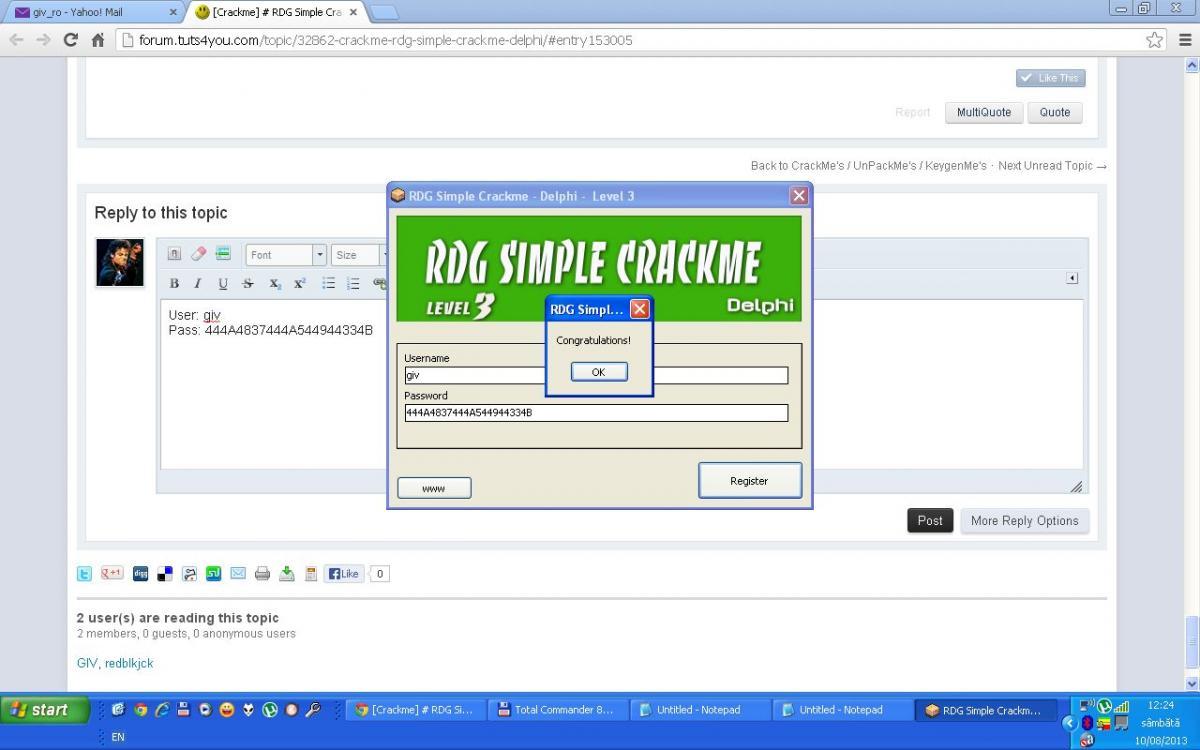Toggle subscript formatting in reply editor
1200x750 pixels.
click(275, 284)
